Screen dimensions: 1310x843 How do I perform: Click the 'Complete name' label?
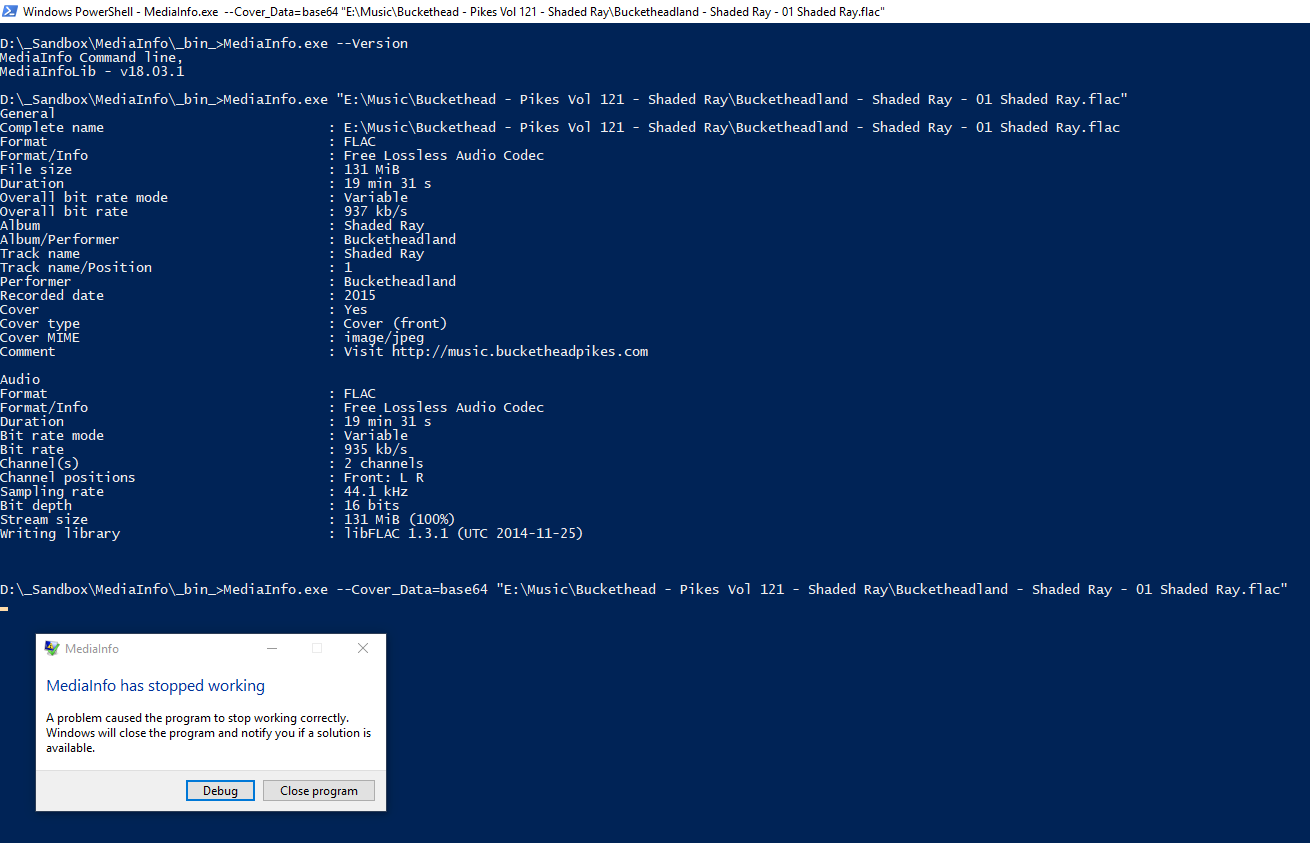[x=52, y=127]
